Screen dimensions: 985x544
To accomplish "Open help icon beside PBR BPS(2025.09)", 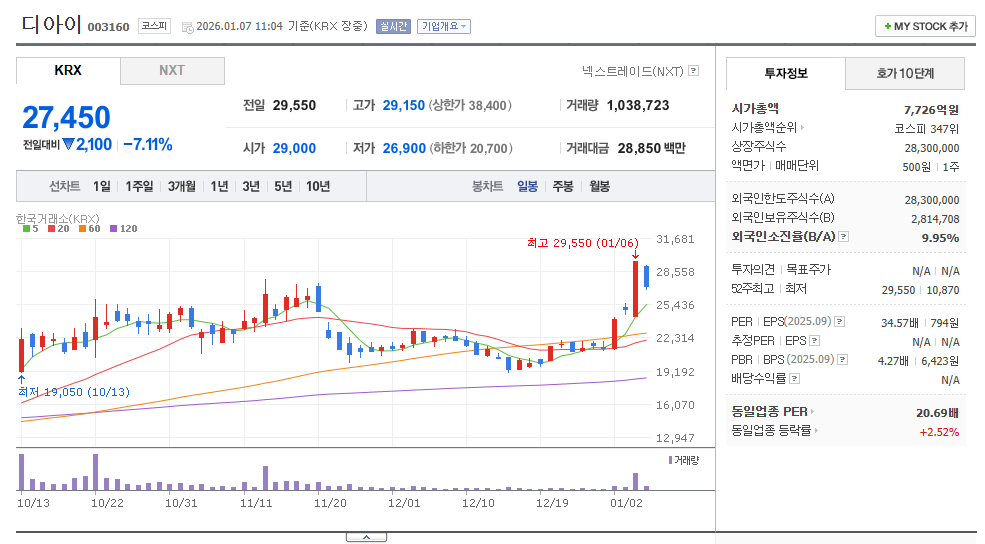I will [x=843, y=359].
